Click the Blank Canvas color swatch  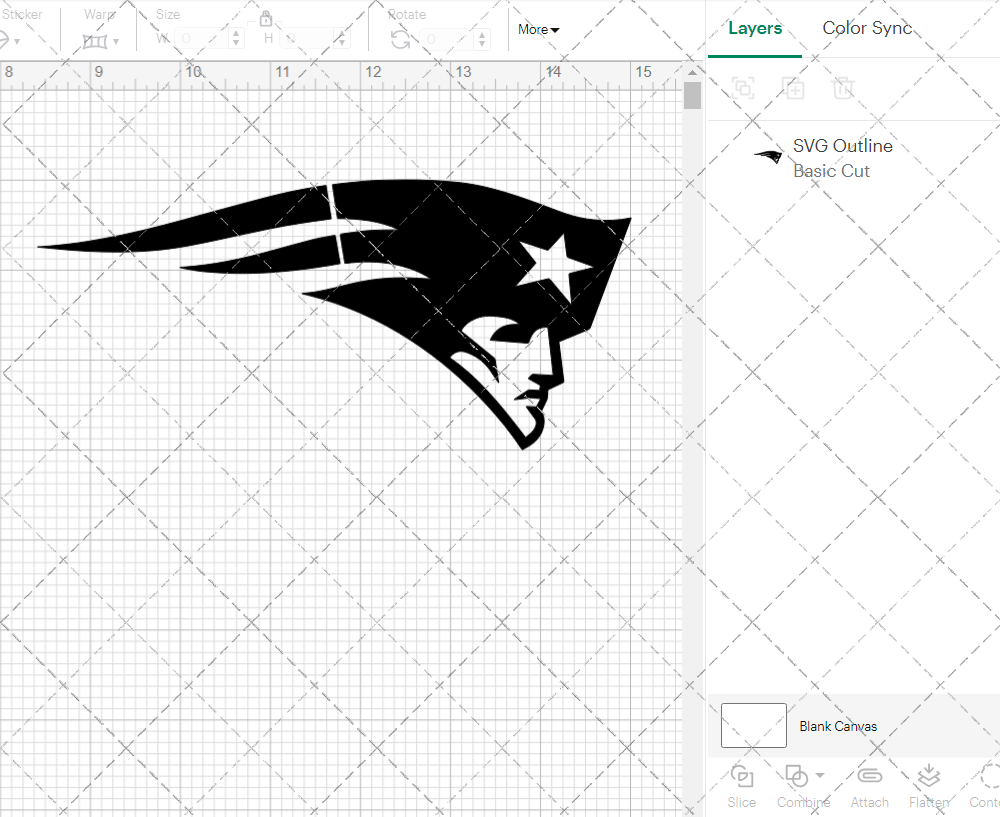coord(753,726)
